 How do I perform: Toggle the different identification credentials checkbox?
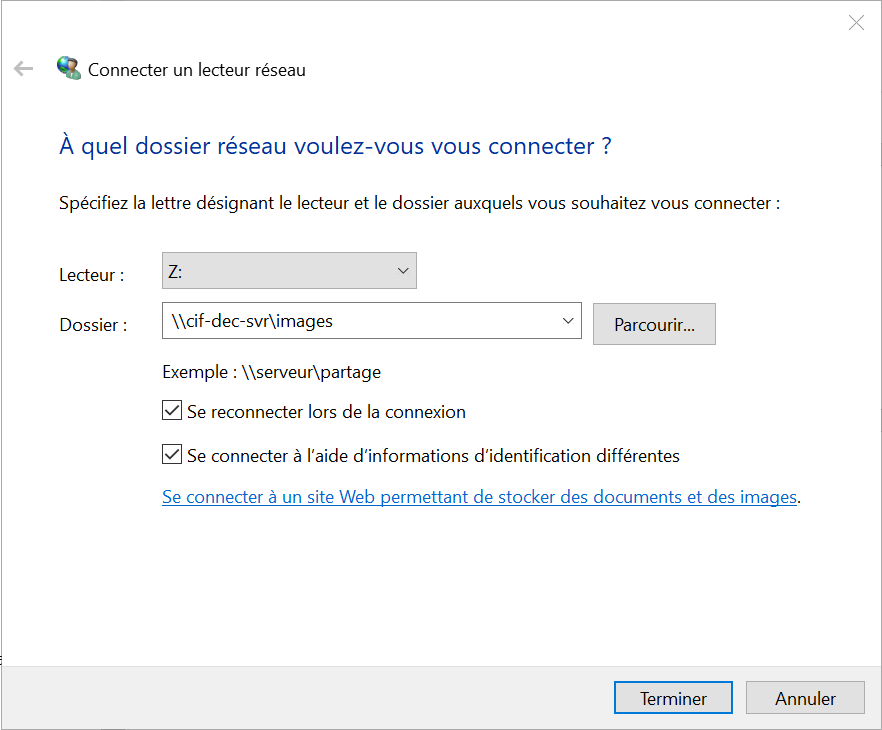pos(171,455)
